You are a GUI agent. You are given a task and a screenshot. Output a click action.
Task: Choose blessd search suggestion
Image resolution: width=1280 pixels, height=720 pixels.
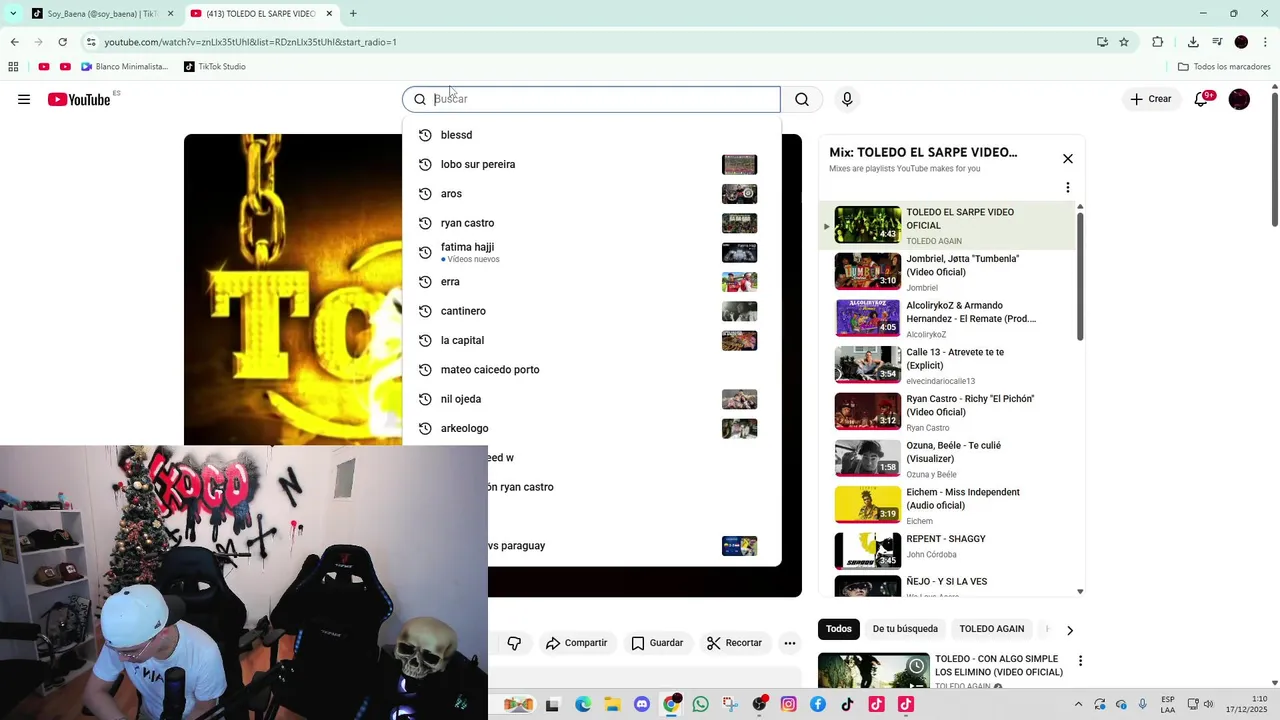point(591,135)
